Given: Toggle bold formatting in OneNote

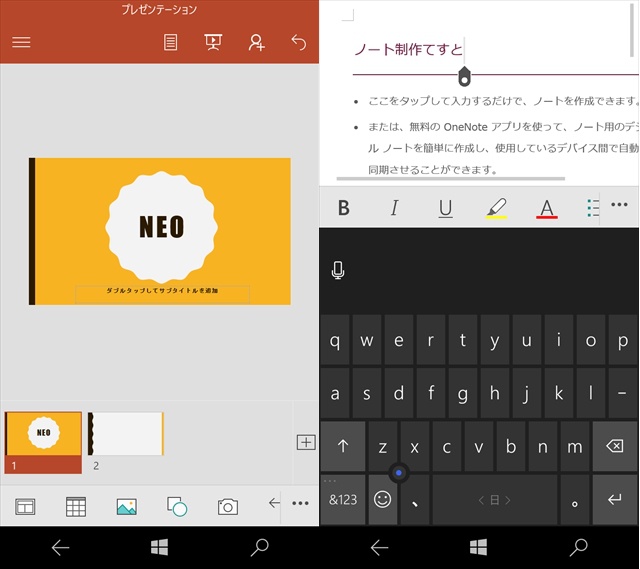Looking at the screenshot, I should pyautogui.click(x=344, y=208).
